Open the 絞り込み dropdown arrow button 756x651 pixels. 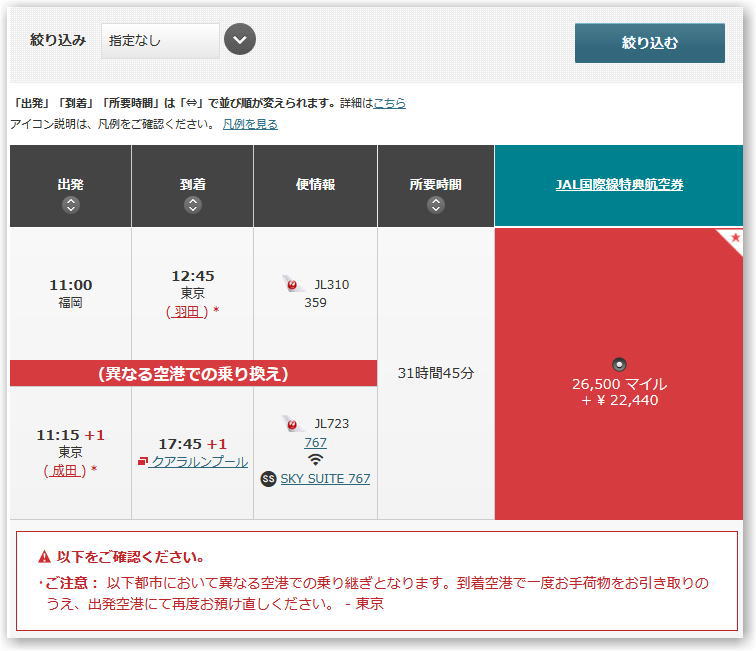click(240, 40)
